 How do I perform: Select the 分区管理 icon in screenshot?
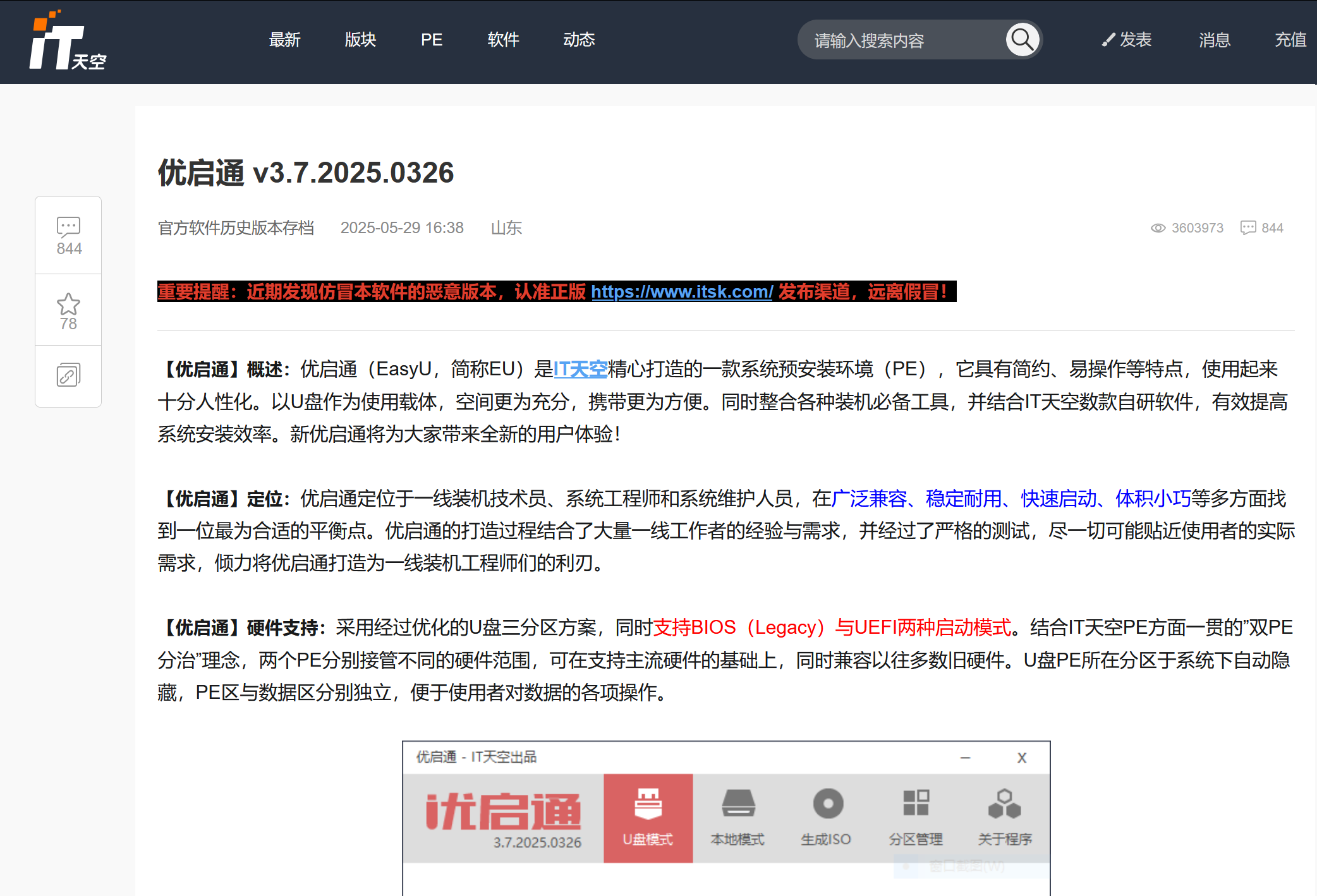(x=916, y=818)
